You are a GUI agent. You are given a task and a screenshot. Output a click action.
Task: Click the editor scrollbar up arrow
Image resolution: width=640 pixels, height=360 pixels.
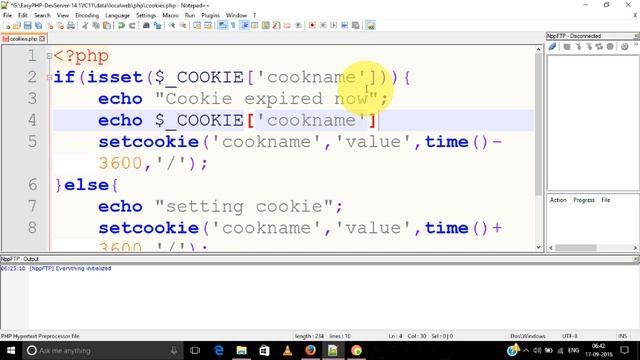click(x=538, y=49)
